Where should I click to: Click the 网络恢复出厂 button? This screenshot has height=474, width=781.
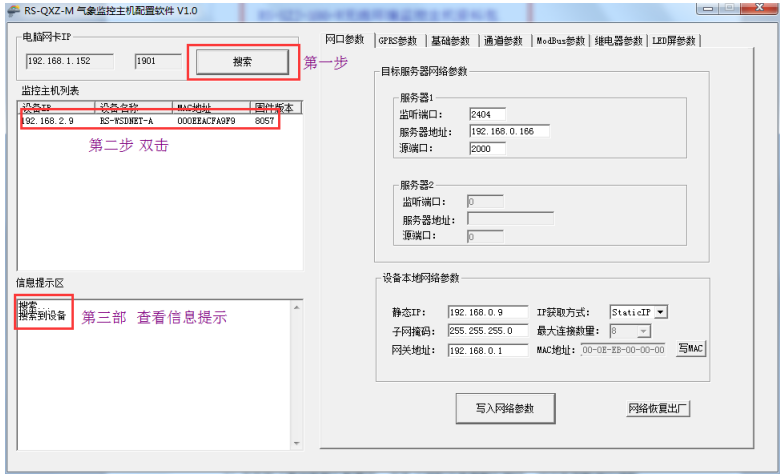657,409
